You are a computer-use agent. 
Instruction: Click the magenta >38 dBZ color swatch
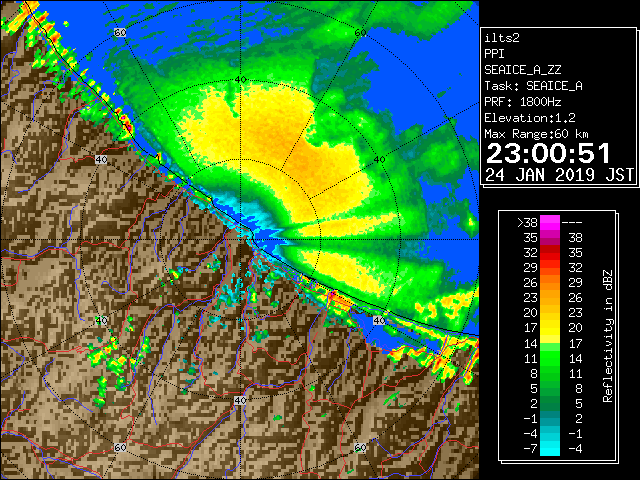(550, 222)
